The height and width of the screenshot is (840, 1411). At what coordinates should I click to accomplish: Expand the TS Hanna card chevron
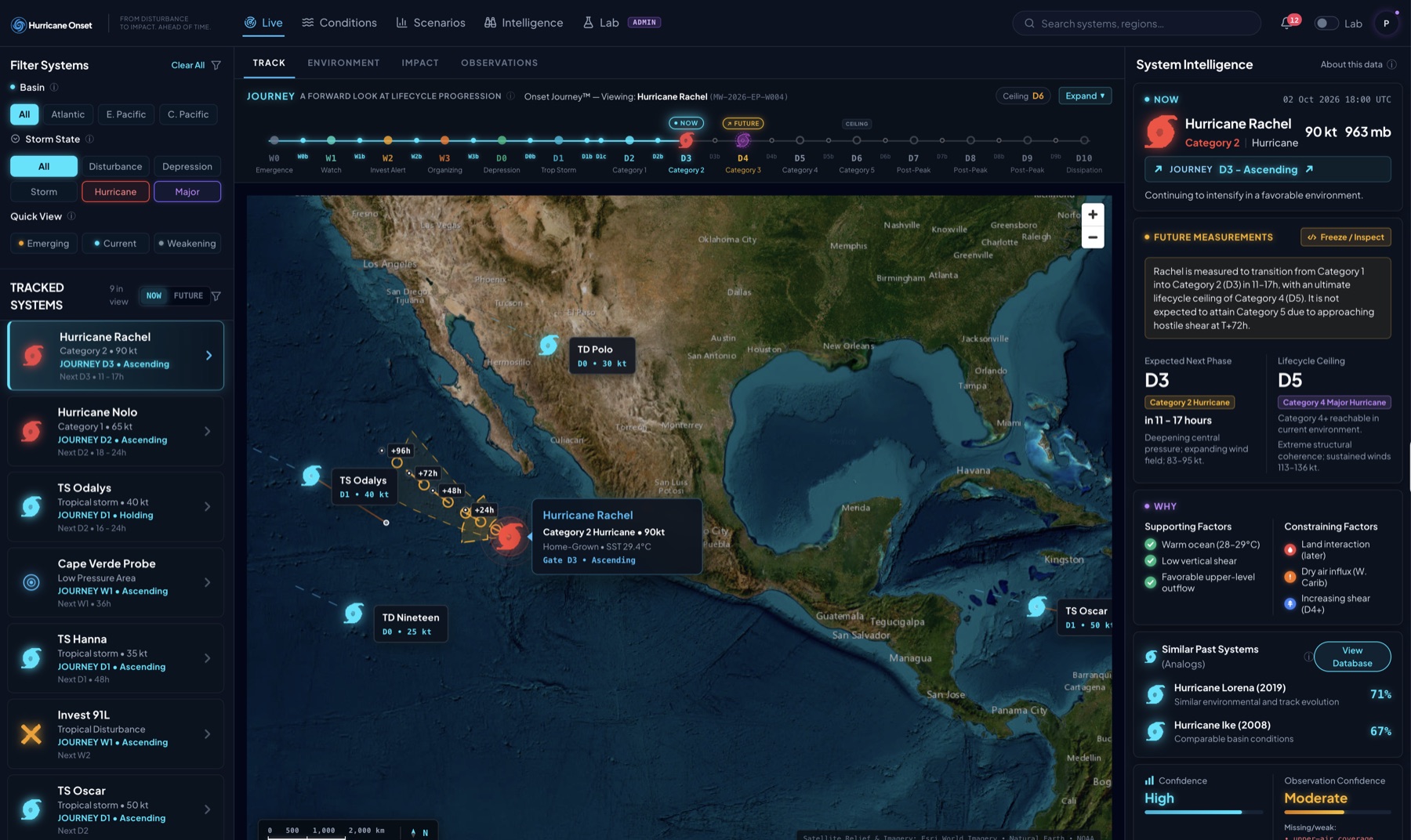tap(207, 658)
